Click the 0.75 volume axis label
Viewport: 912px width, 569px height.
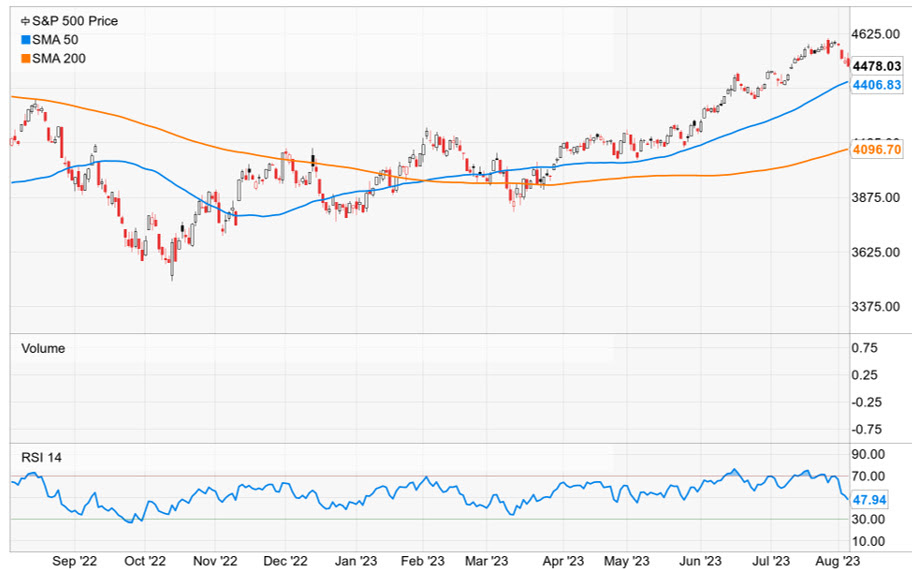864,348
